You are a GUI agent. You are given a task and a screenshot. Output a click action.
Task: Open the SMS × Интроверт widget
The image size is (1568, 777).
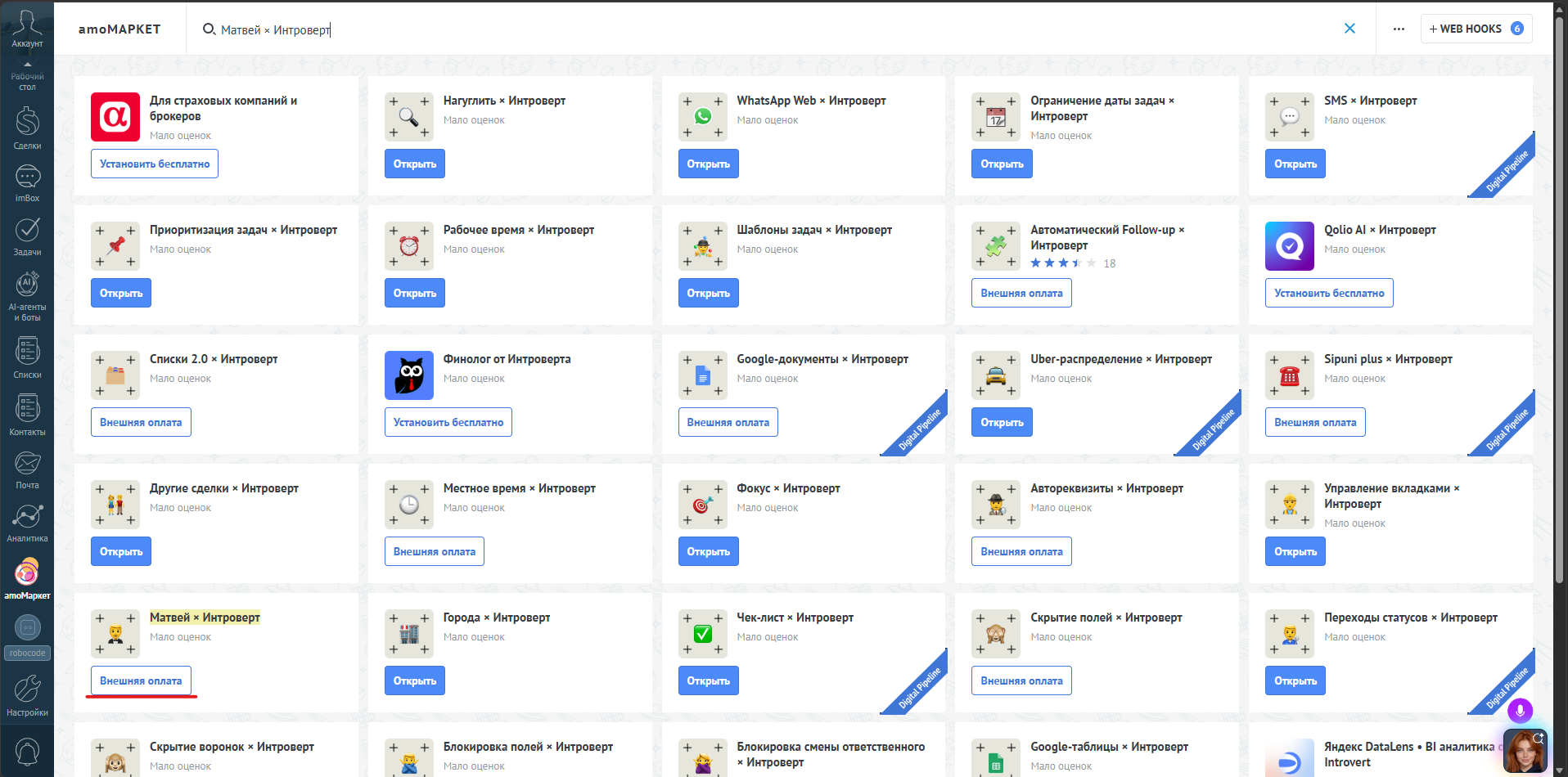click(1295, 164)
